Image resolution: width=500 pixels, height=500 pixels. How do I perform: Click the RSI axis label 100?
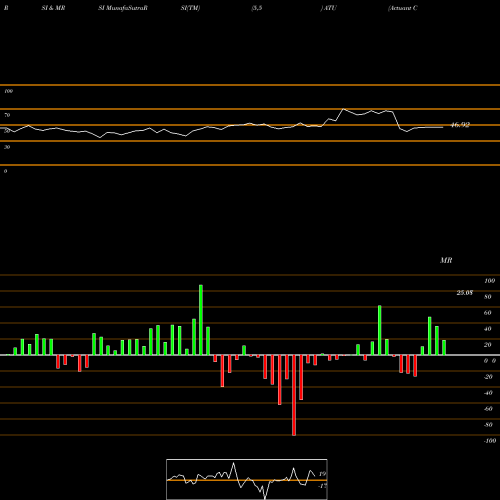[x=8, y=91]
